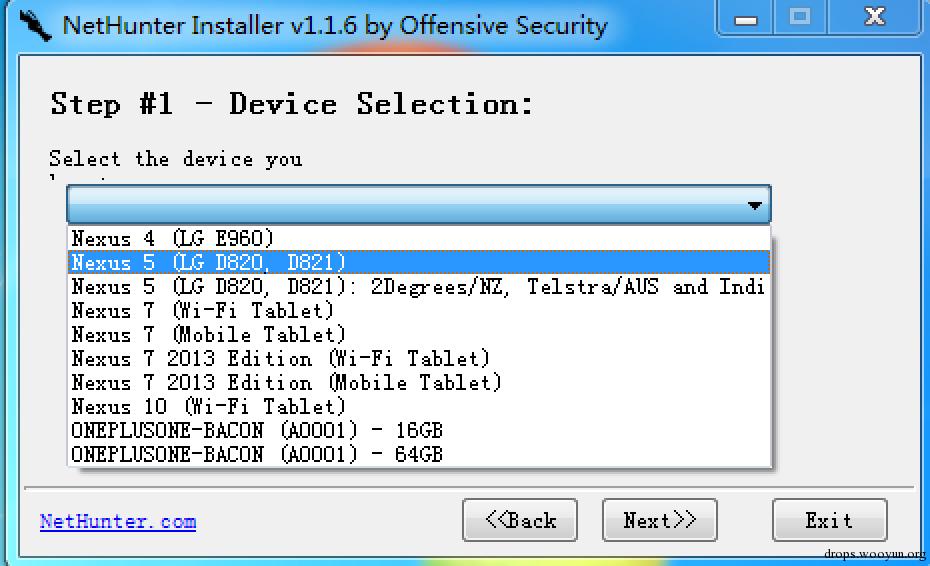Open the device selection dropdown arrow
930x566 pixels.
754,205
